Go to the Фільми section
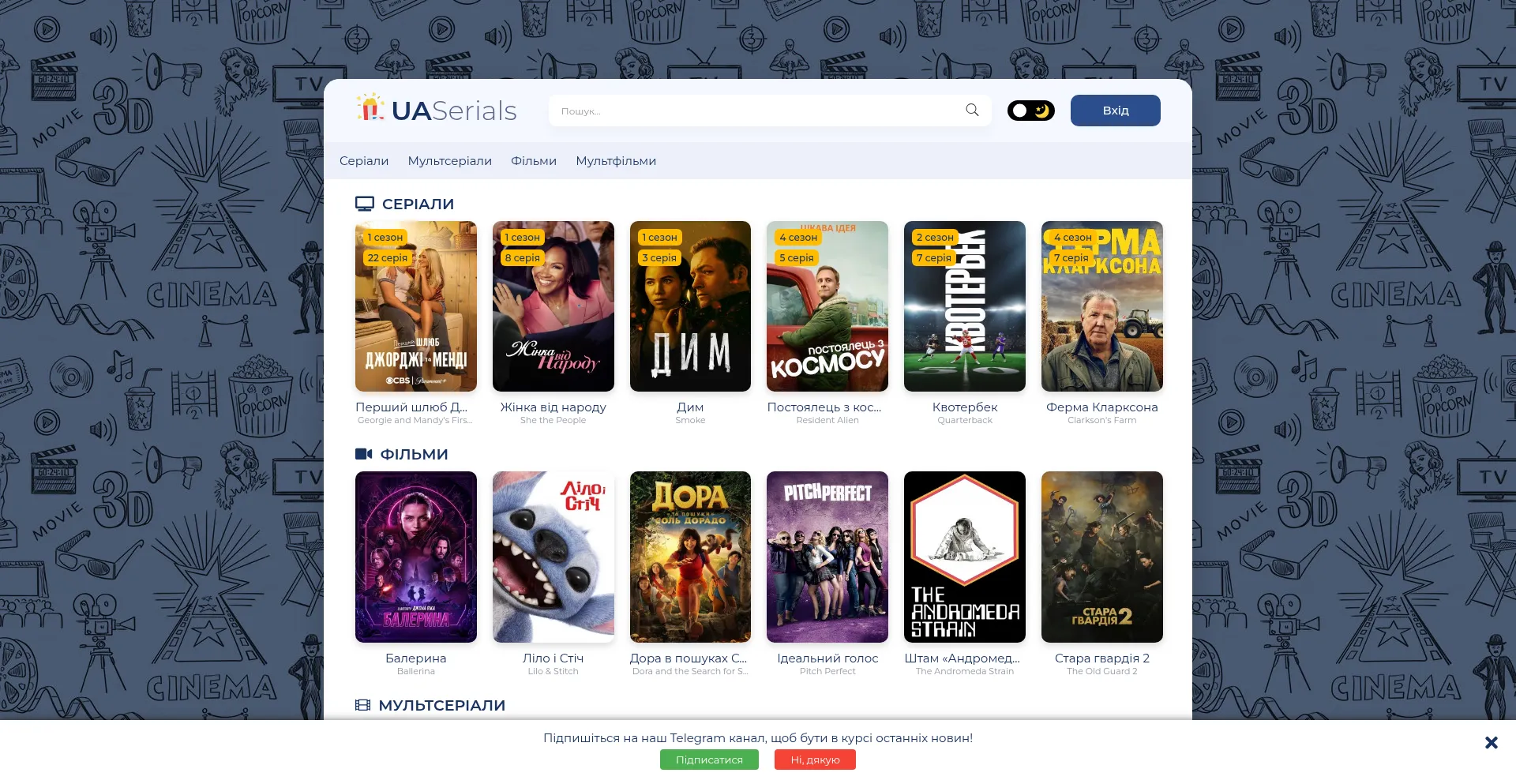 (533, 161)
